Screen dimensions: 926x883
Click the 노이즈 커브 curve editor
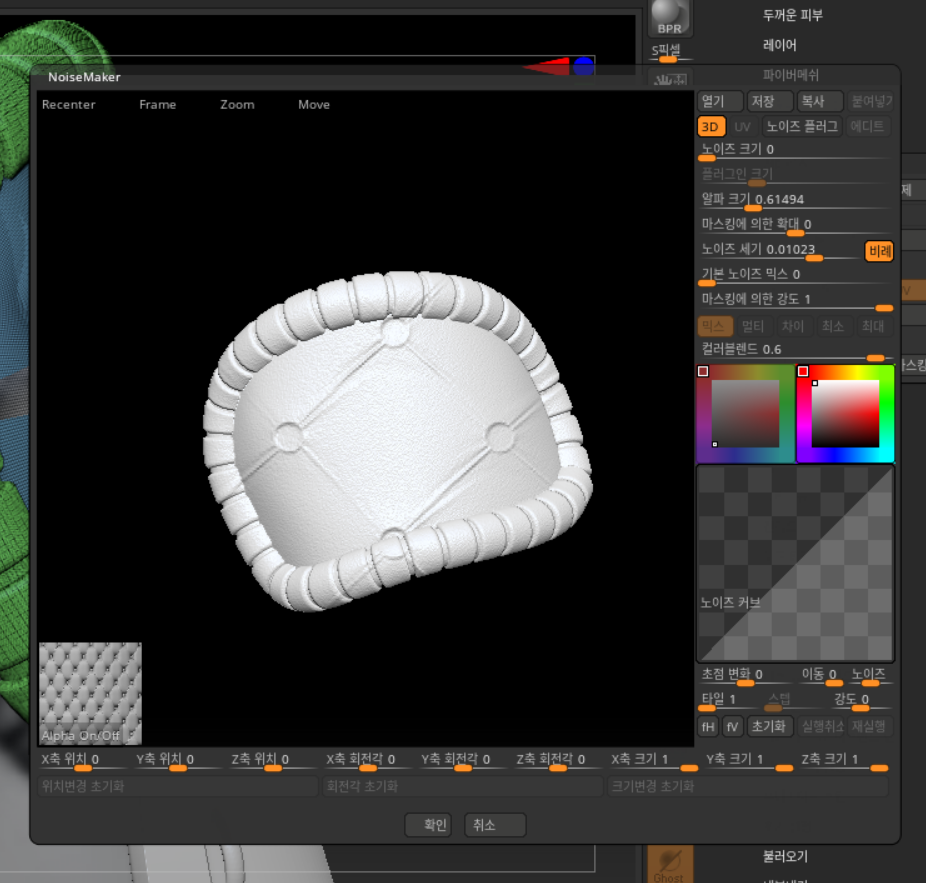[x=795, y=563]
